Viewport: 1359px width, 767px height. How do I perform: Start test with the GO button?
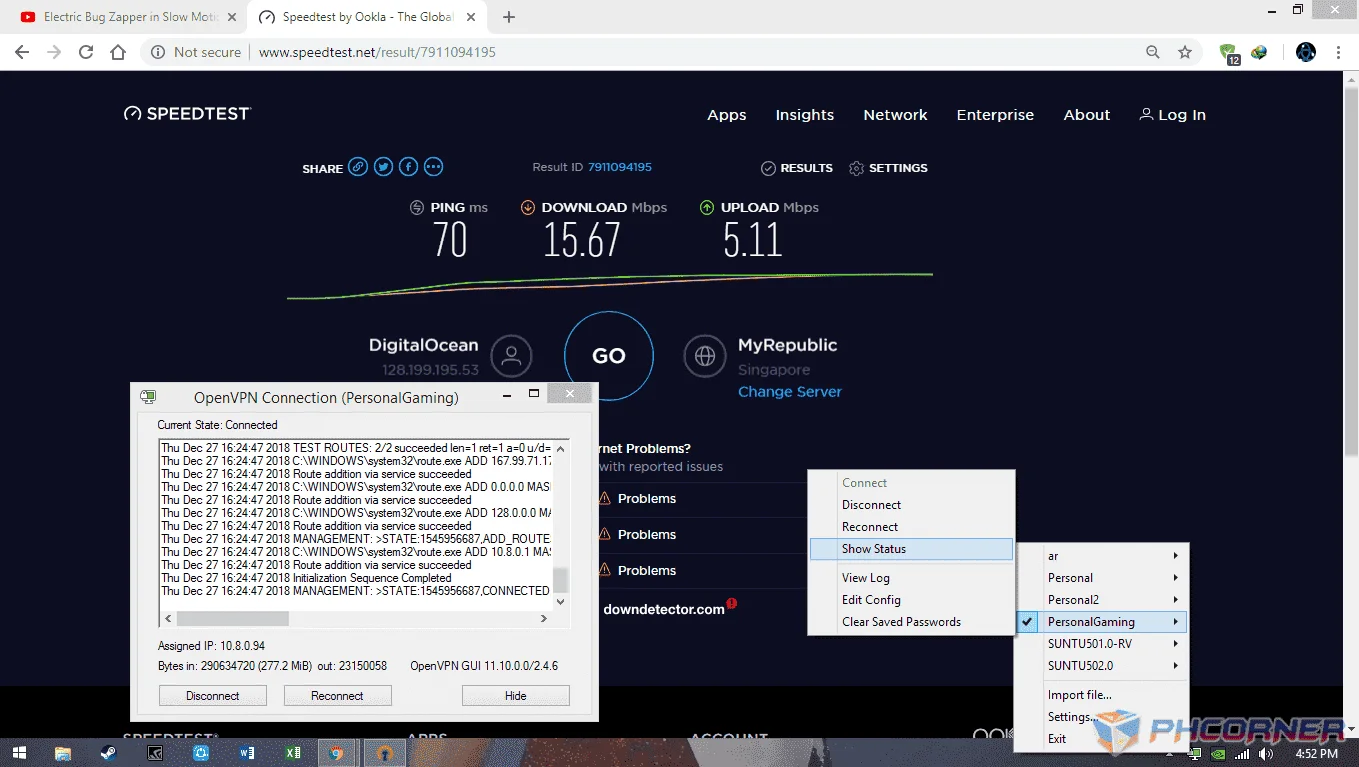[x=609, y=356]
